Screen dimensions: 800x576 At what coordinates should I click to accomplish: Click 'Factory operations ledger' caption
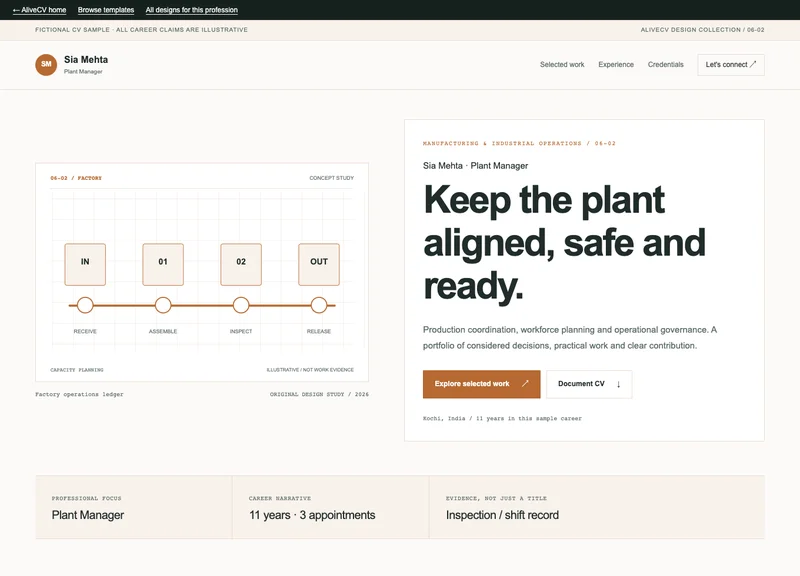79,394
